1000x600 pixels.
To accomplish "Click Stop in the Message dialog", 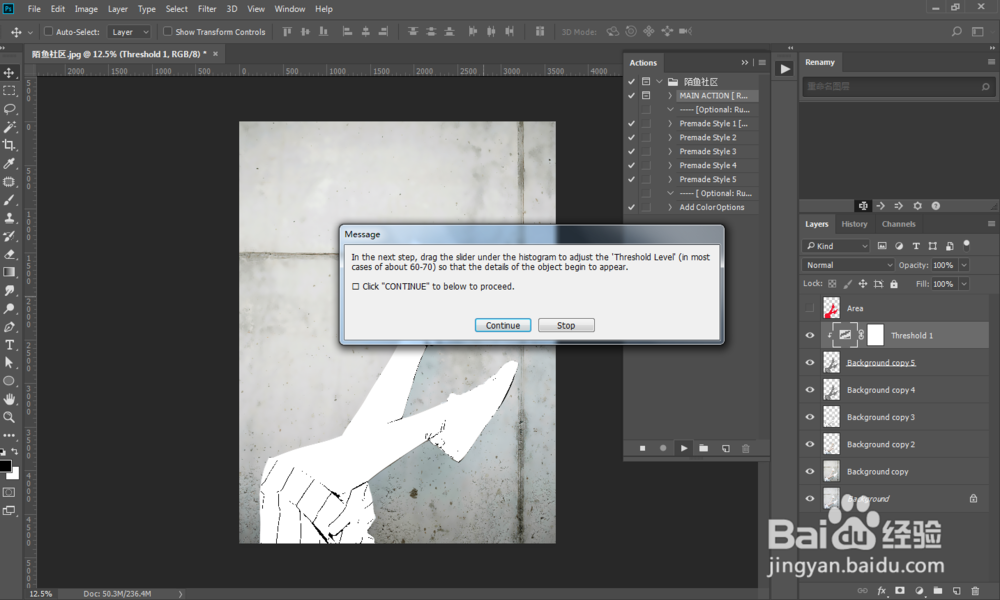I will pyautogui.click(x=566, y=326).
